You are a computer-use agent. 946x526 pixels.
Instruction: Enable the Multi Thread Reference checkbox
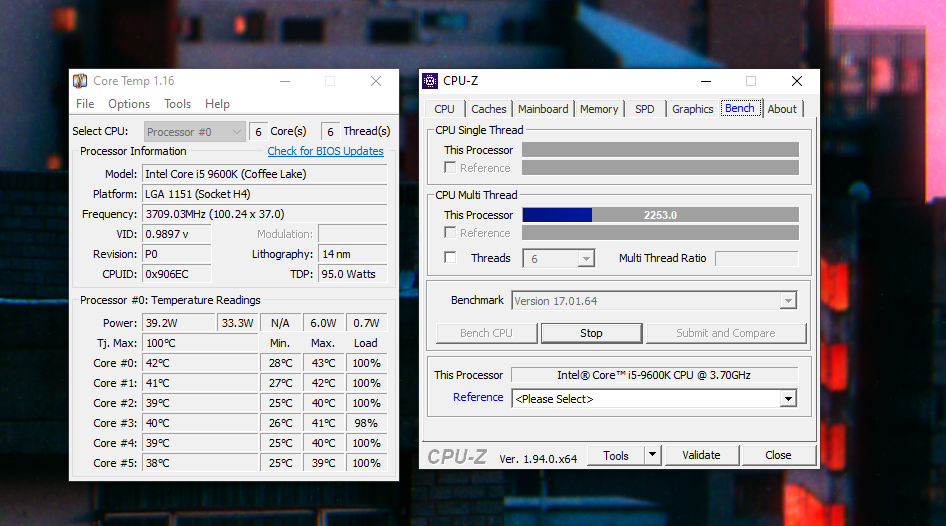[450, 232]
